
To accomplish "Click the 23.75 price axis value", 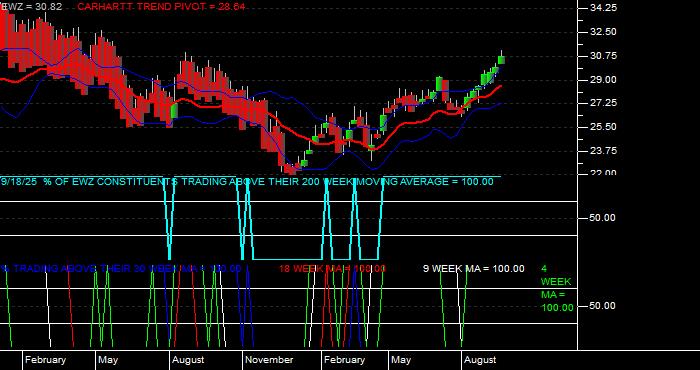I will [603, 151].
